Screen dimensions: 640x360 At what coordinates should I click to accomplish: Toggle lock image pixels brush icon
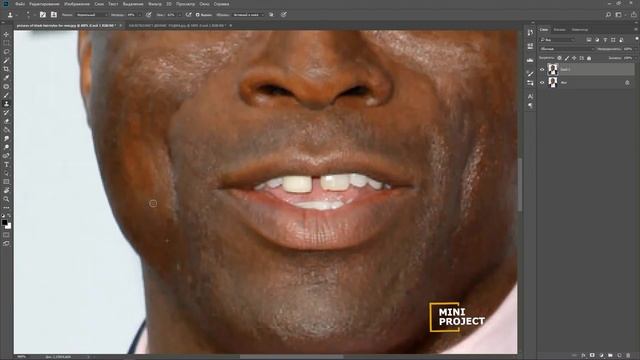(x=567, y=58)
